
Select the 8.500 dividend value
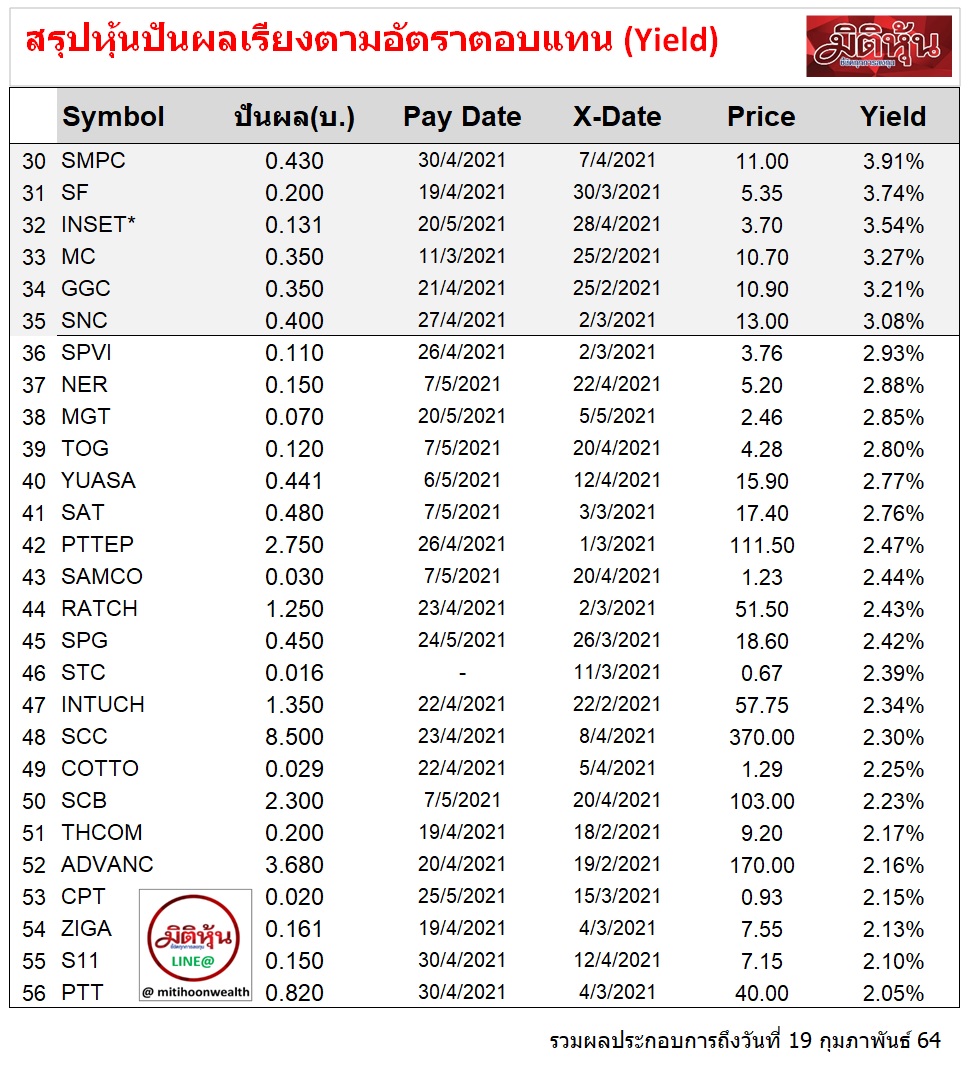(294, 737)
